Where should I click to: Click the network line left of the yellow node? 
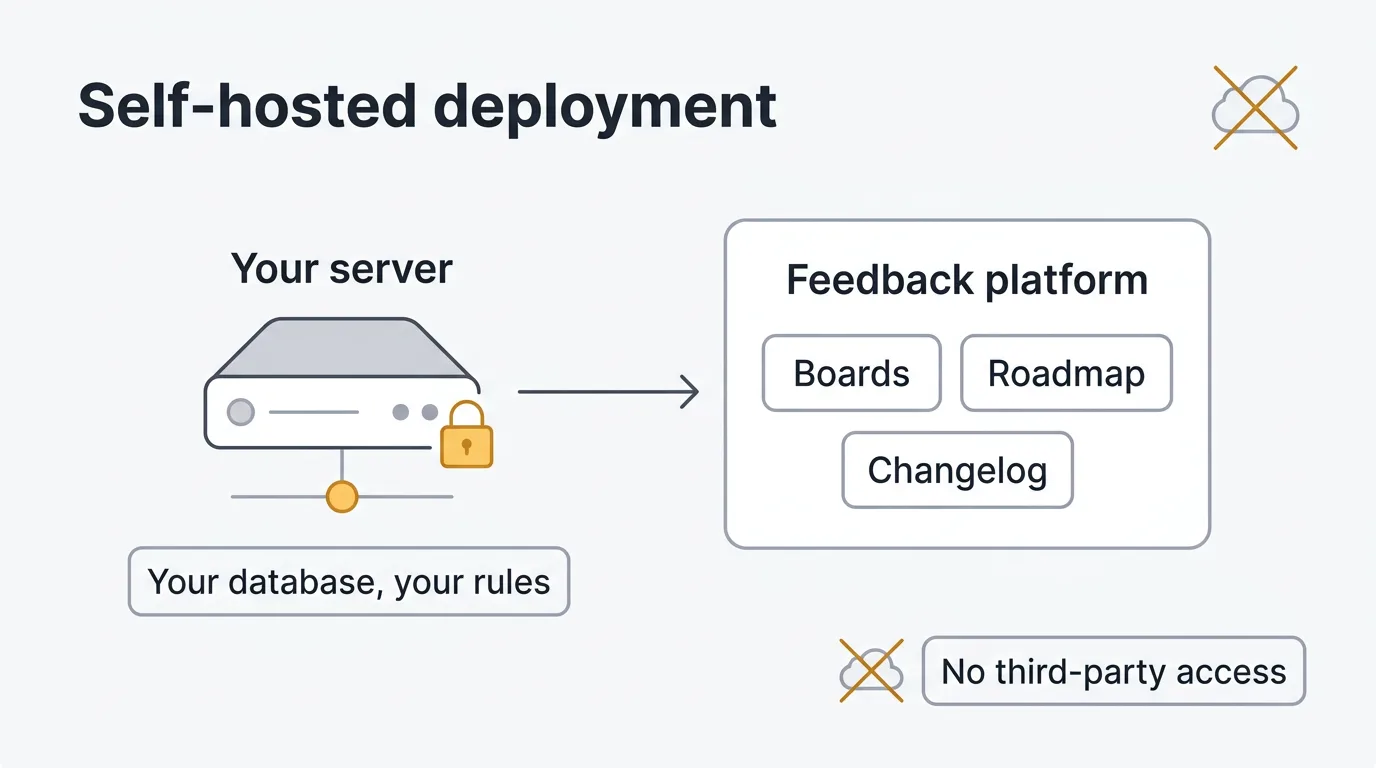278,496
